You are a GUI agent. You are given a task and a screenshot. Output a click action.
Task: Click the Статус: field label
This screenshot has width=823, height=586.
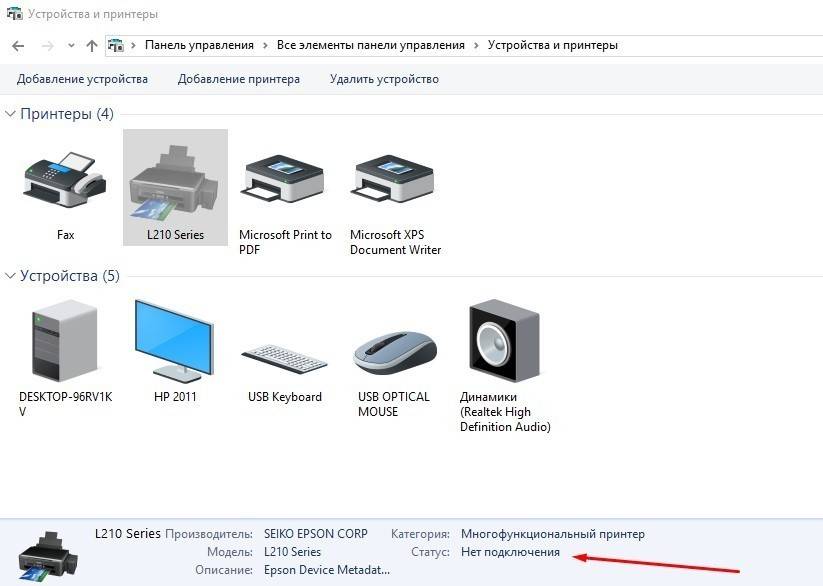[x=430, y=552]
